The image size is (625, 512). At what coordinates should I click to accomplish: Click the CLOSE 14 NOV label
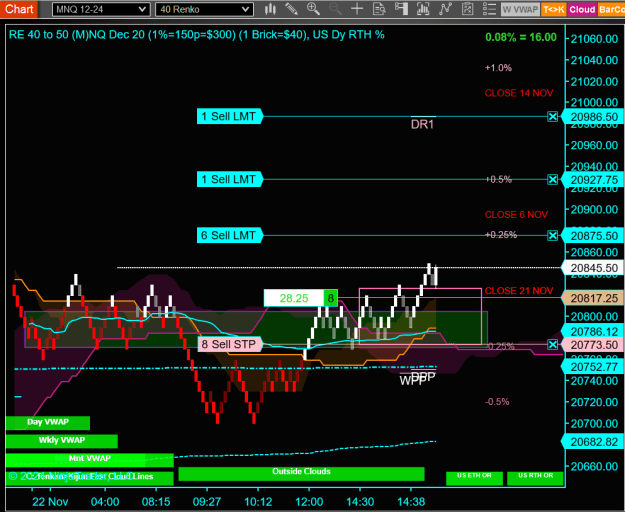(x=519, y=93)
